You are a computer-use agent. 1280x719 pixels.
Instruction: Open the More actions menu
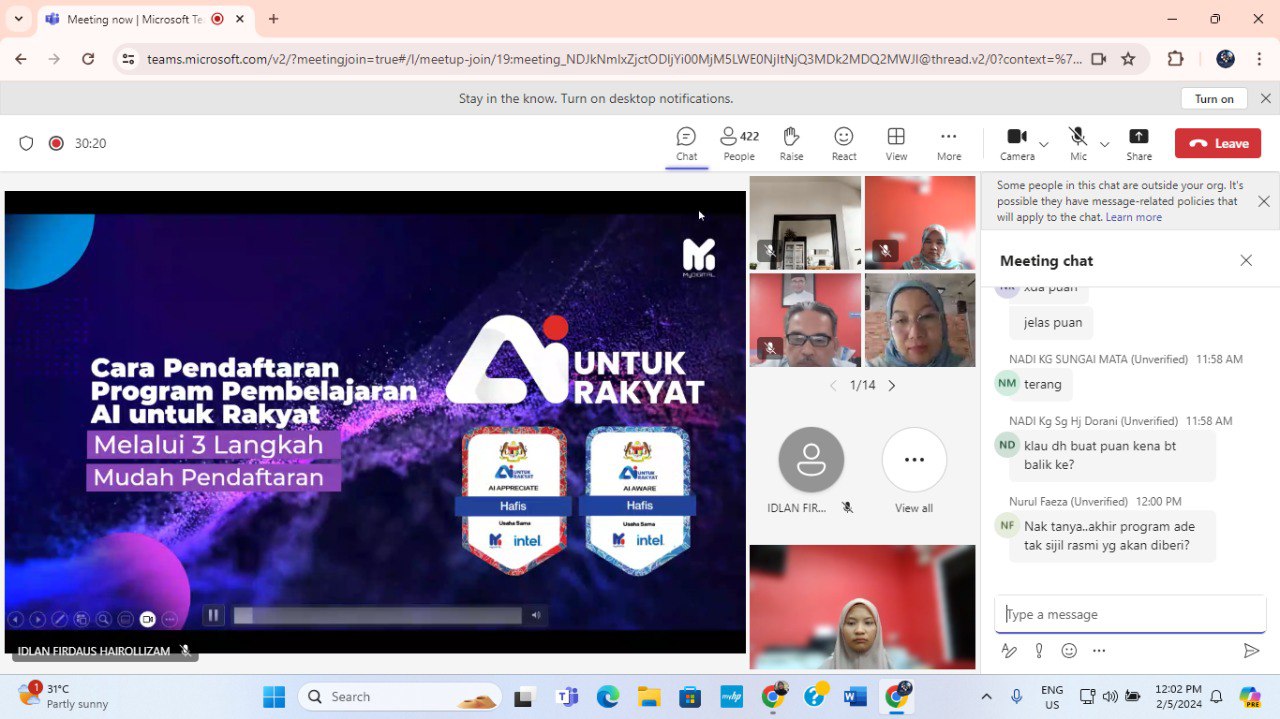(x=949, y=144)
